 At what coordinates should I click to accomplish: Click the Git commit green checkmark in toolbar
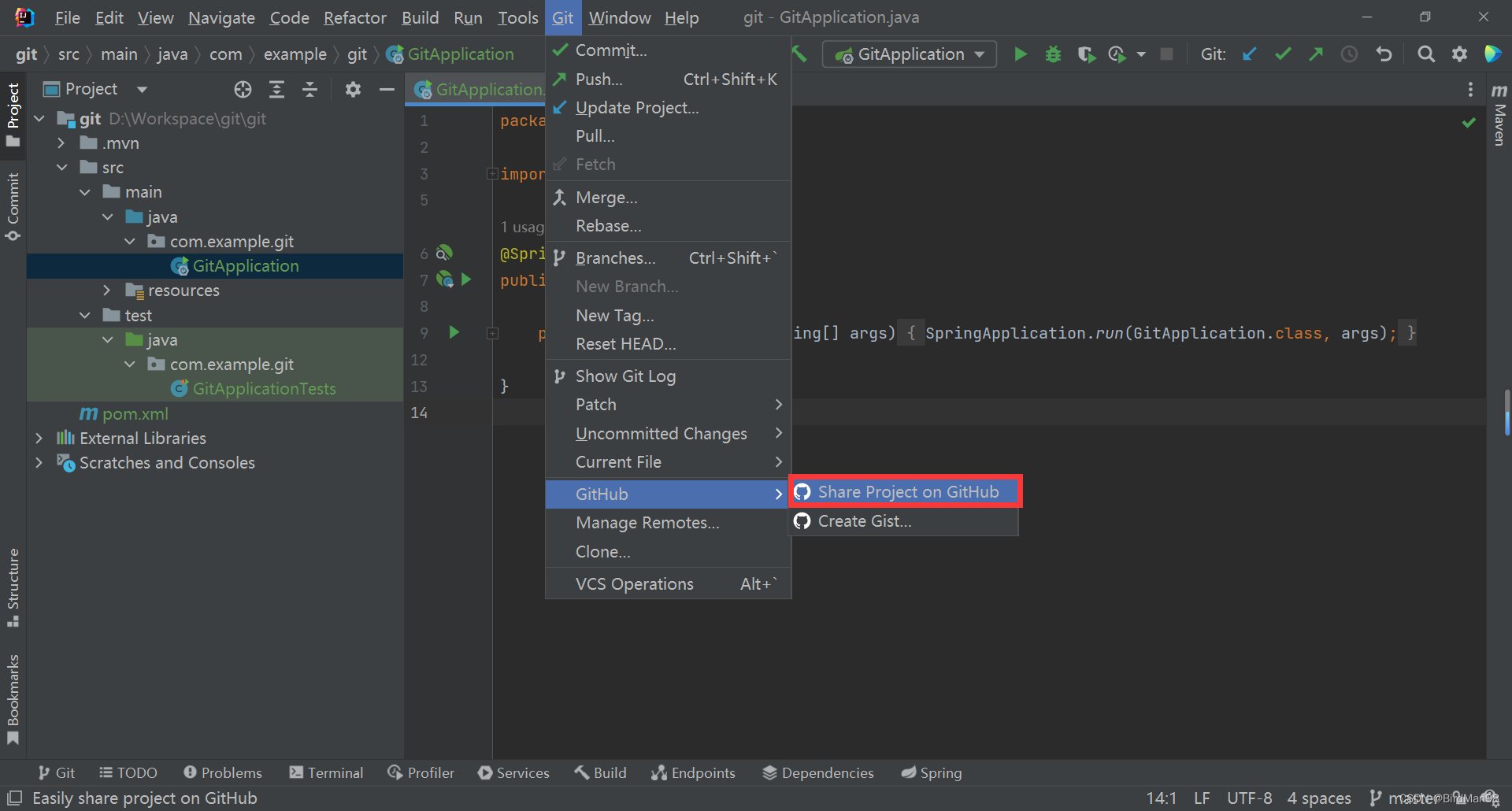coord(1283,54)
